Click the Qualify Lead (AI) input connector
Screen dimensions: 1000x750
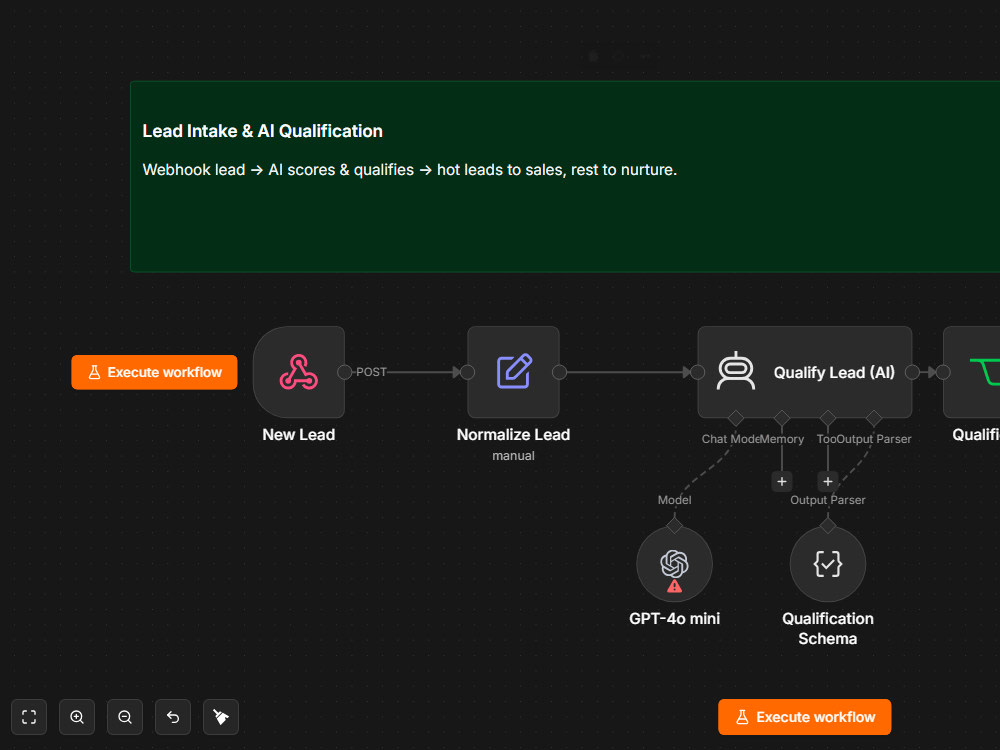698,372
